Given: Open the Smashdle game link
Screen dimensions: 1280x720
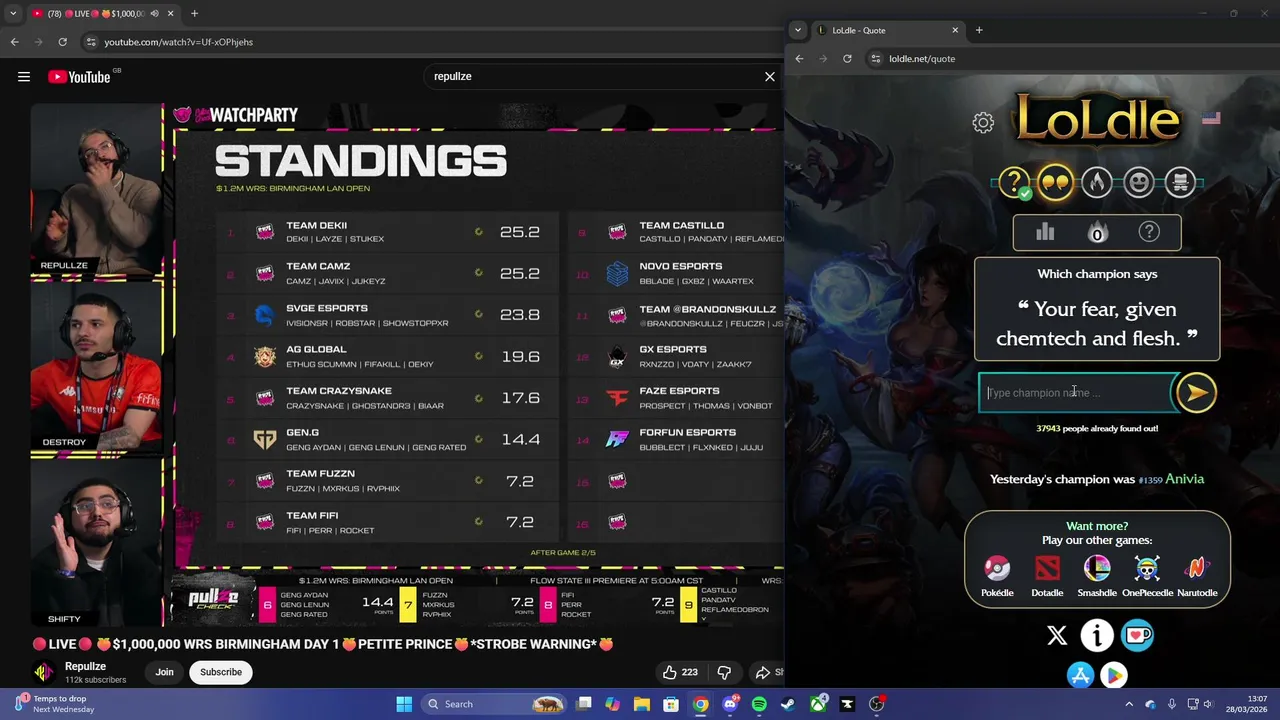Looking at the screenshot, I should click(1097, 576).
